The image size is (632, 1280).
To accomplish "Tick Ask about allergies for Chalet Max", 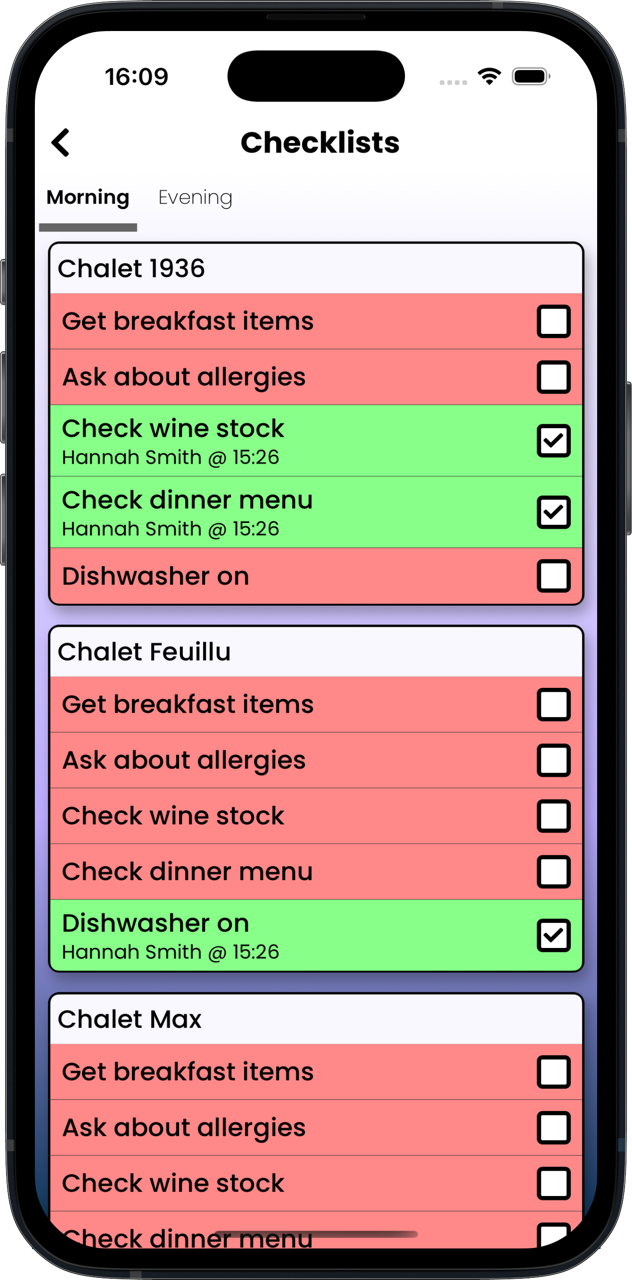I will tap(553, 1128).
